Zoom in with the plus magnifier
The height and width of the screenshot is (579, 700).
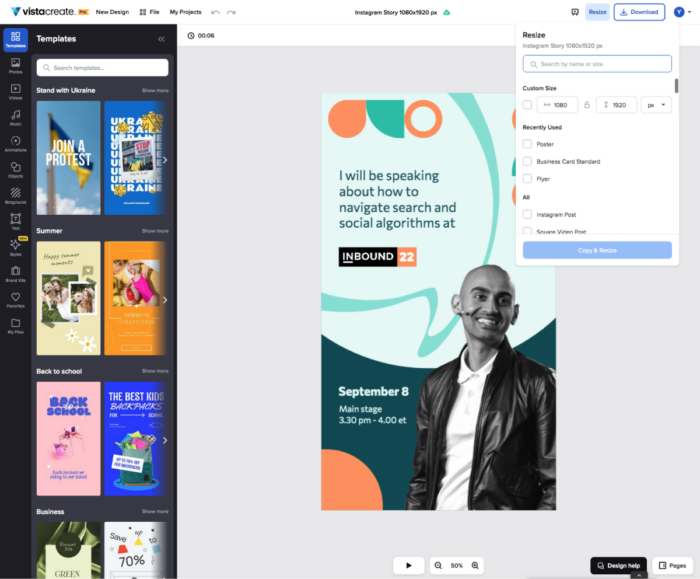(x=475, y=566)
